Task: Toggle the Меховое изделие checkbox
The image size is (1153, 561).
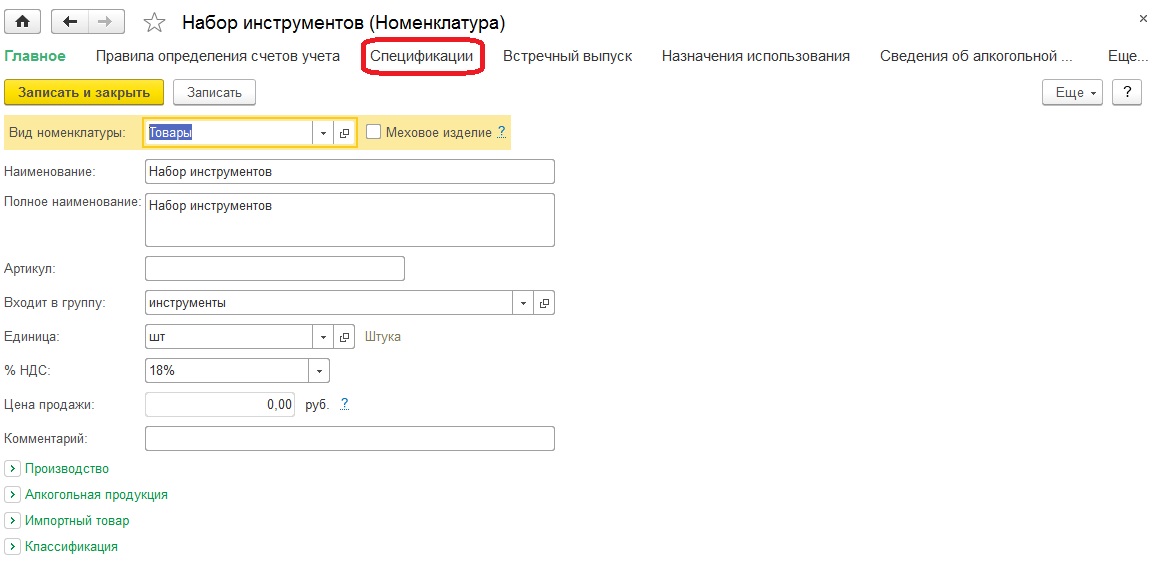Action: (x=374, y=132)
